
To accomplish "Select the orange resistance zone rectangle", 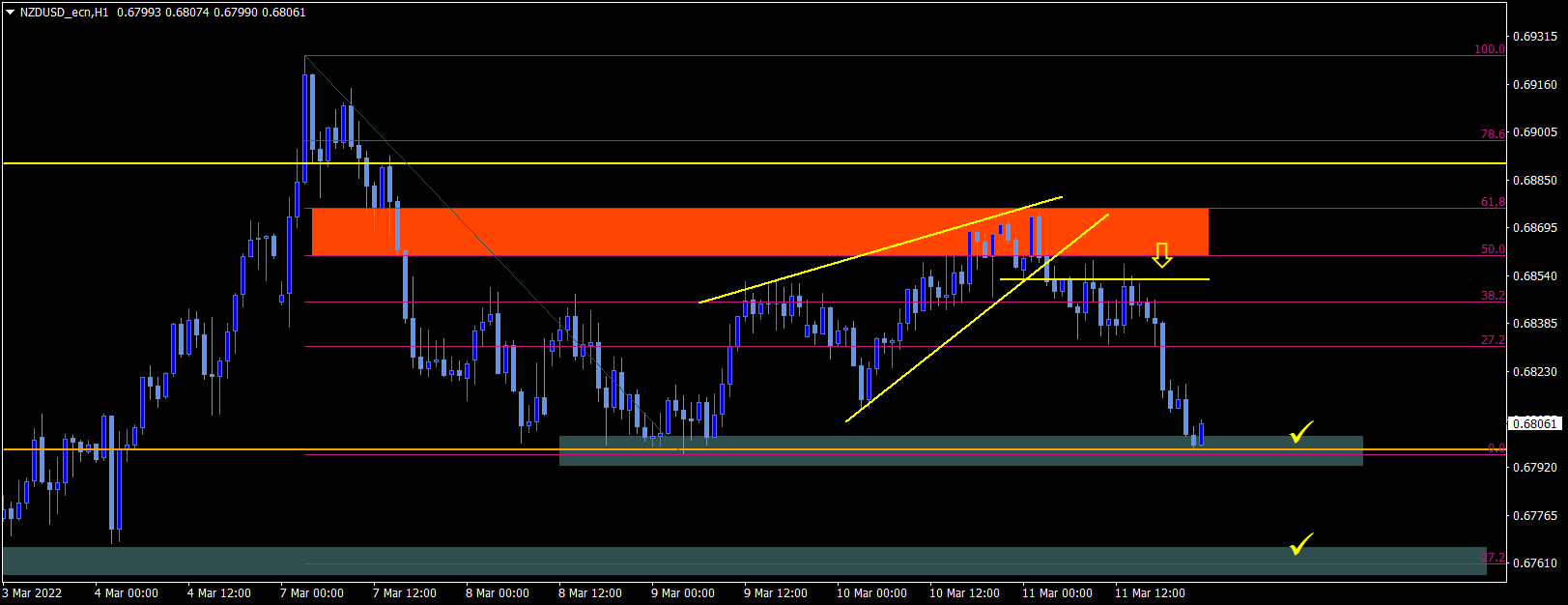I will [760, 232].
